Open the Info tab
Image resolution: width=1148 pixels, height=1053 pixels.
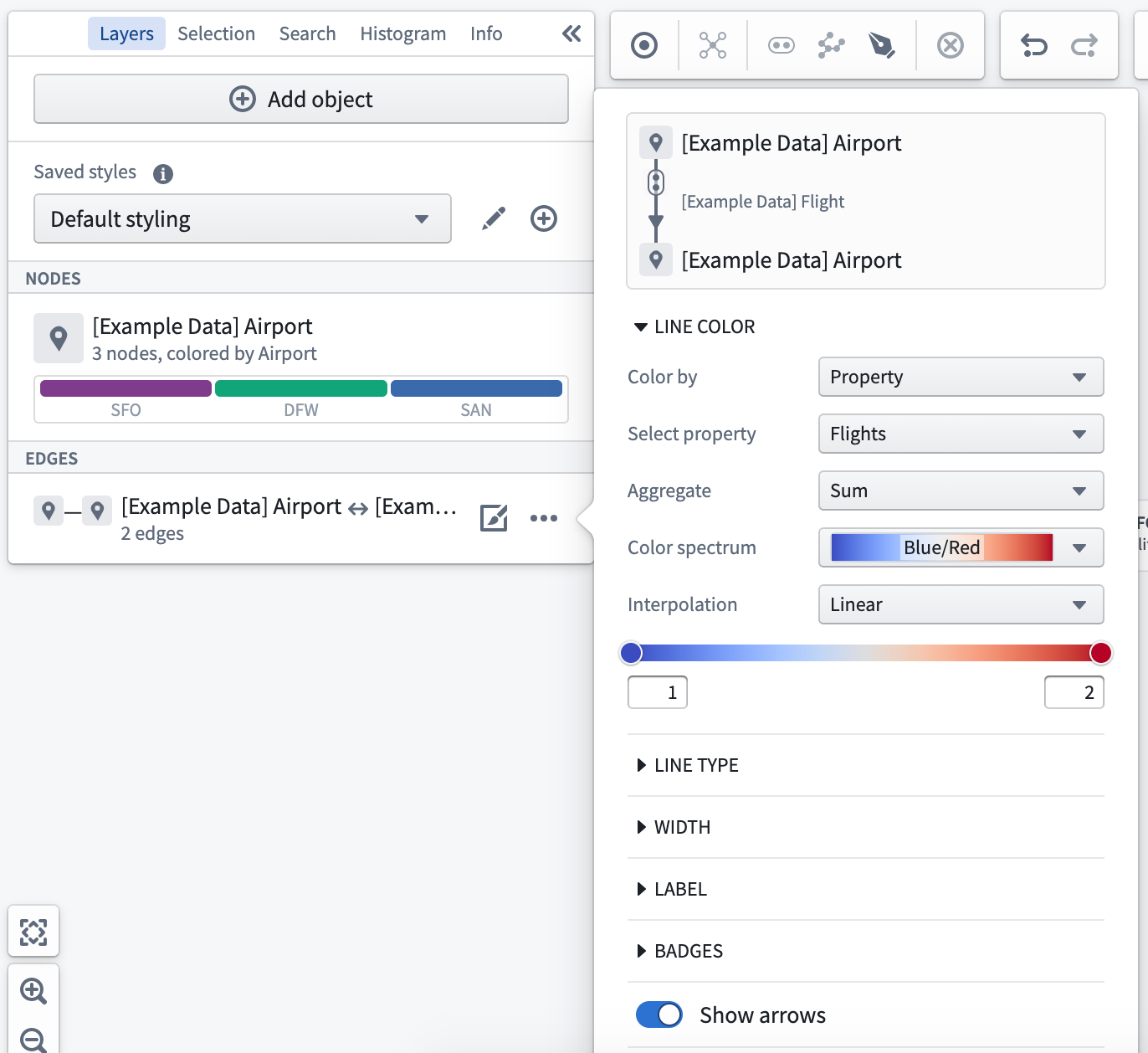click(x=486, y=33)
